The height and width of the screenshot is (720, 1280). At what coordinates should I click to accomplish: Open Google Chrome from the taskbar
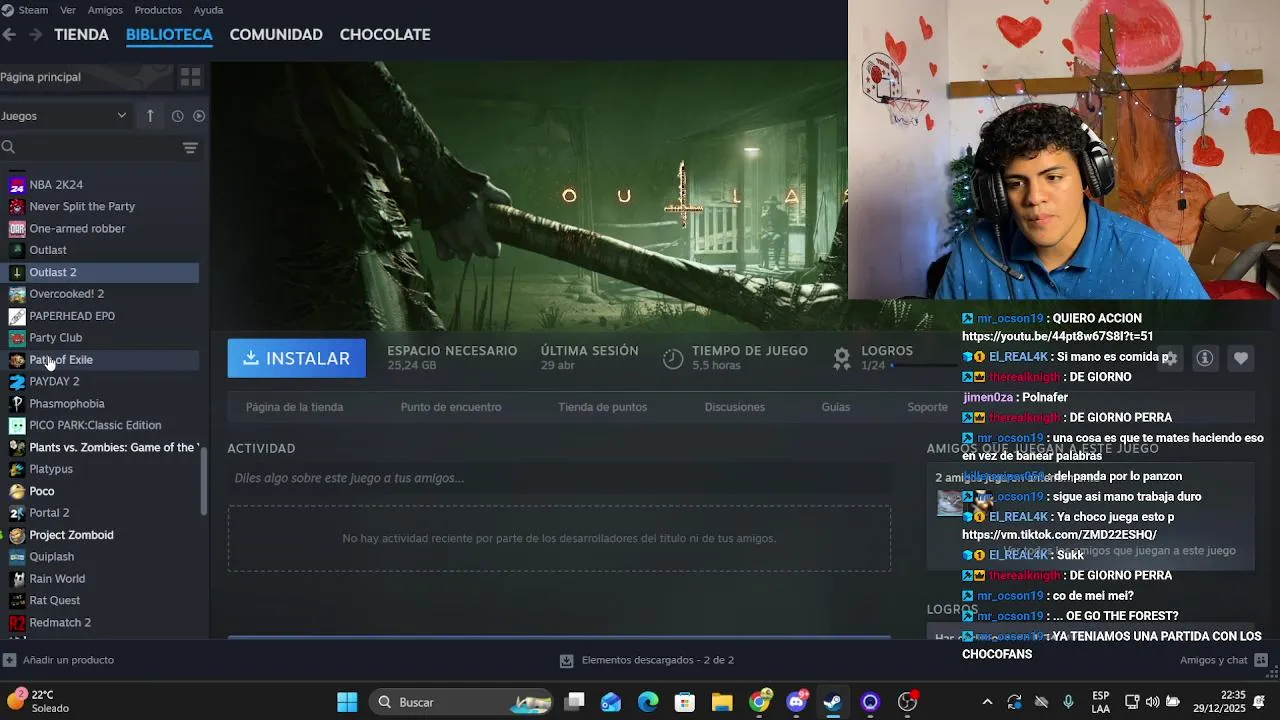pyautogui.click(x=760, y=702)
